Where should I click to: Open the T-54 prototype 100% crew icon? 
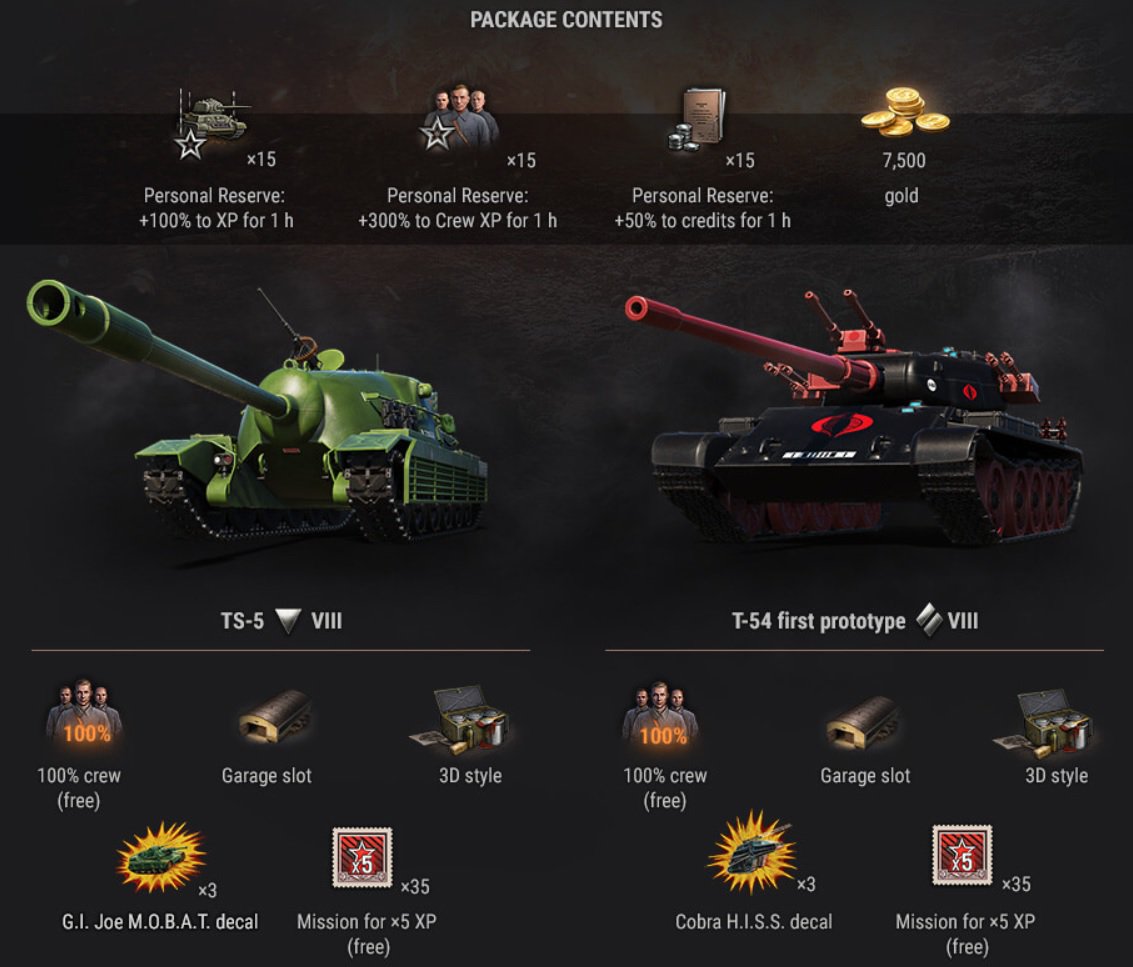pos(660,715)
